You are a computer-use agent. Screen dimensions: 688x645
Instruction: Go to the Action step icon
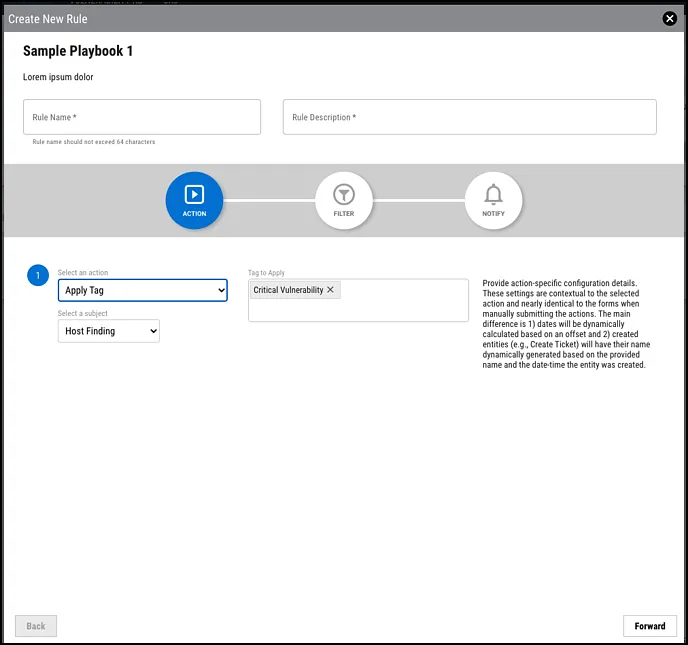(194, 200)
